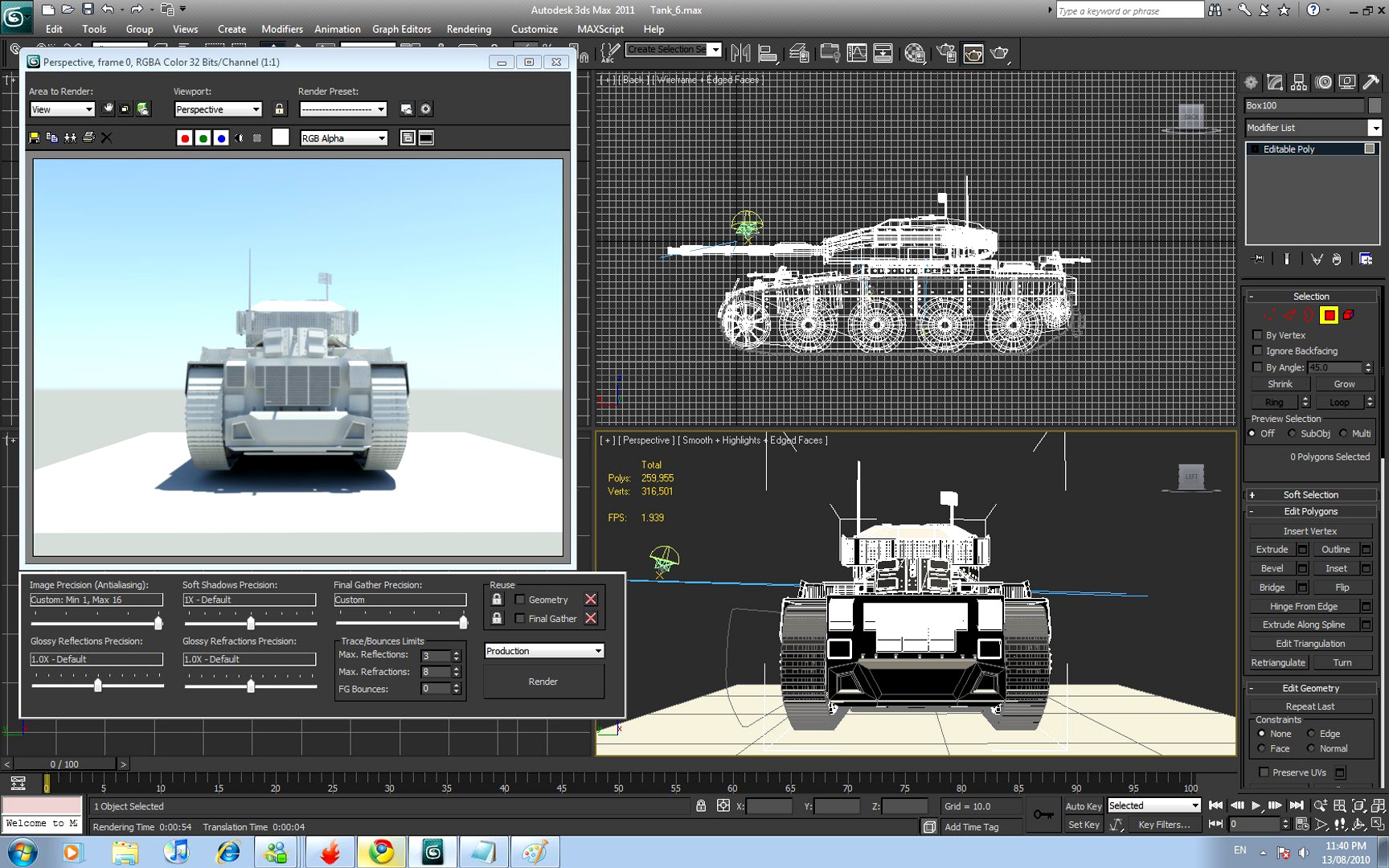The width and height of the screenshot is (1389, 868).
Task: Enable the By Vertex selection option
Action: coord(1258,335)
